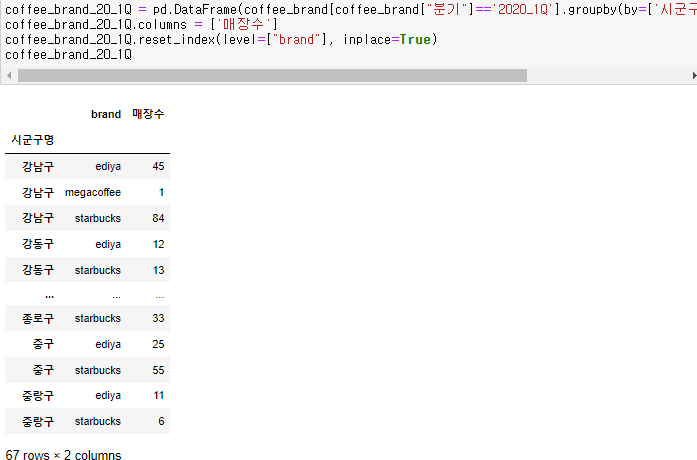Click the value 33 for 종로구
Screen dimensions: 697x460
pyautogui.click(x=158, y=318)
